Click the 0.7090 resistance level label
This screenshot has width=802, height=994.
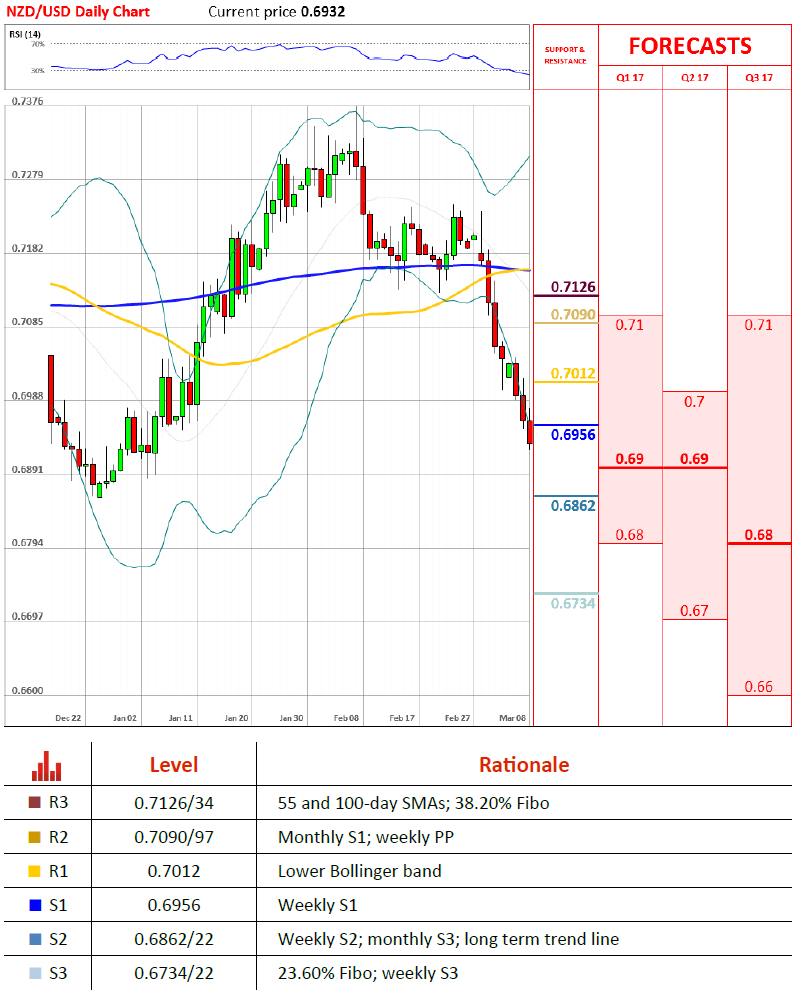pyautogui.click(x=573, y=314)
